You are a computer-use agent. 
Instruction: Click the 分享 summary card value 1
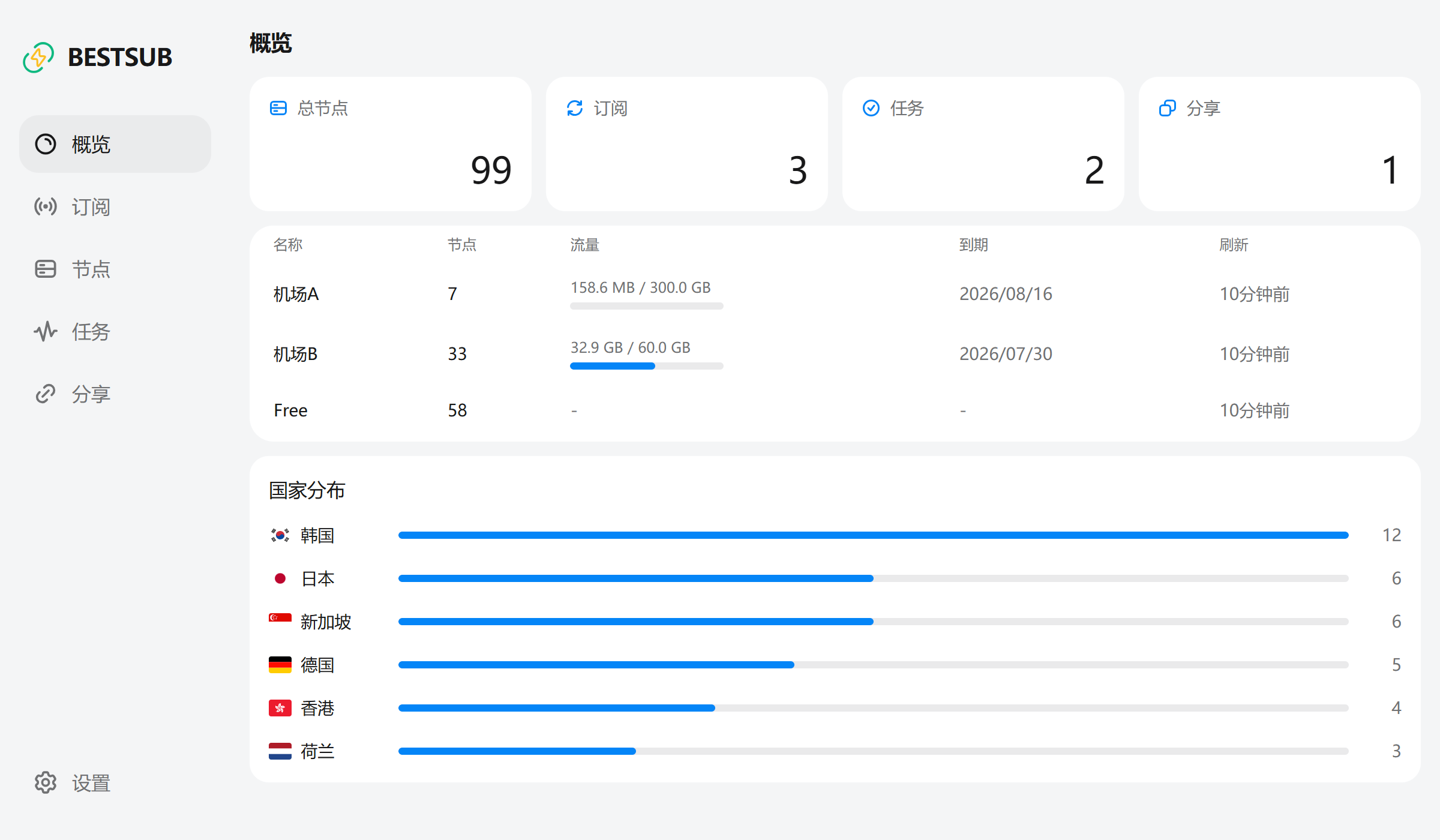[x=1391, y=170]
